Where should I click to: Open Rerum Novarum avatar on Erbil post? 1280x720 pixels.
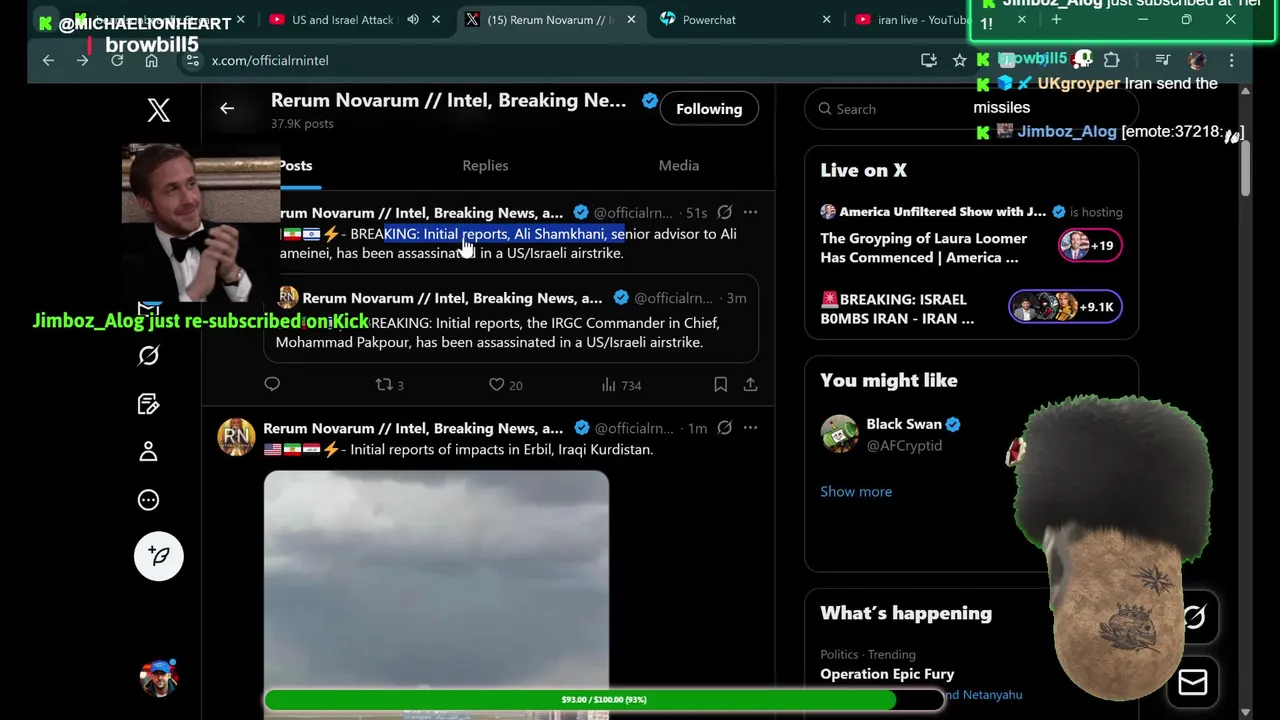(x=236, y=437)
